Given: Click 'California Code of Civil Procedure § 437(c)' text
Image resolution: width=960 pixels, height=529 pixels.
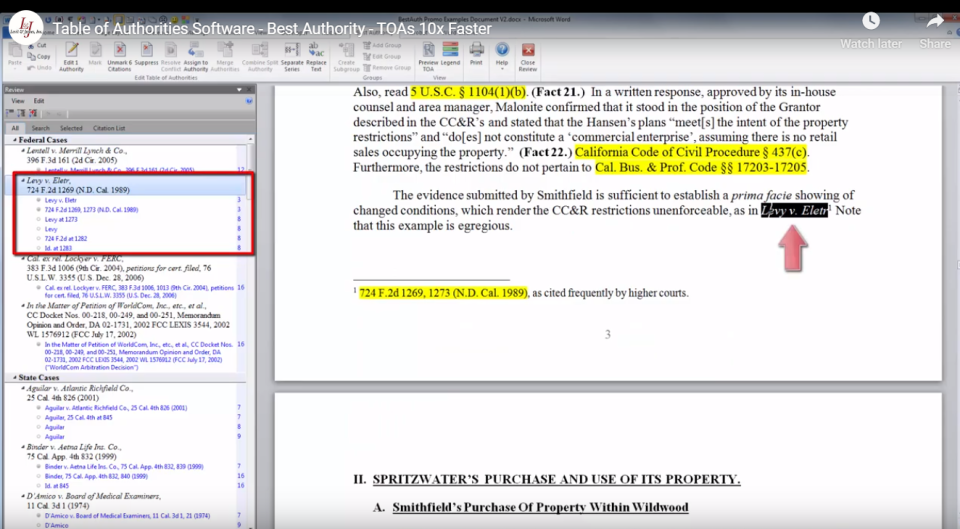Looking at the screenshot, I should [x=691, y=152].
